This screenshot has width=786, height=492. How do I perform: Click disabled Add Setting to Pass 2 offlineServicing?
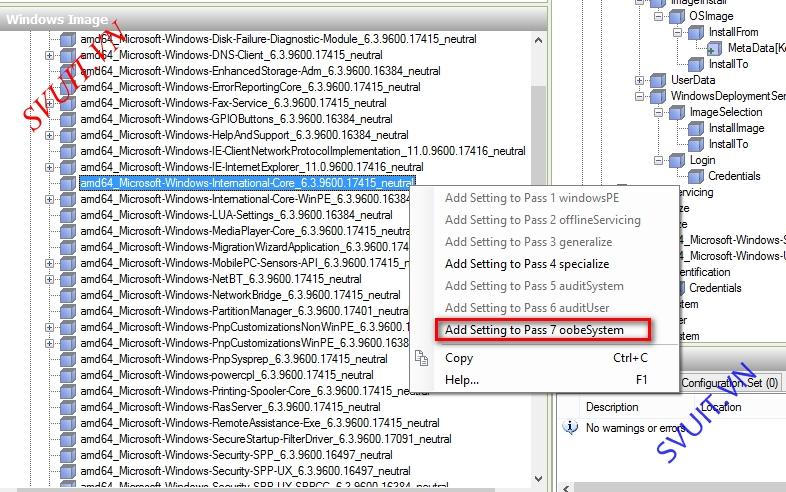[543, 220]
